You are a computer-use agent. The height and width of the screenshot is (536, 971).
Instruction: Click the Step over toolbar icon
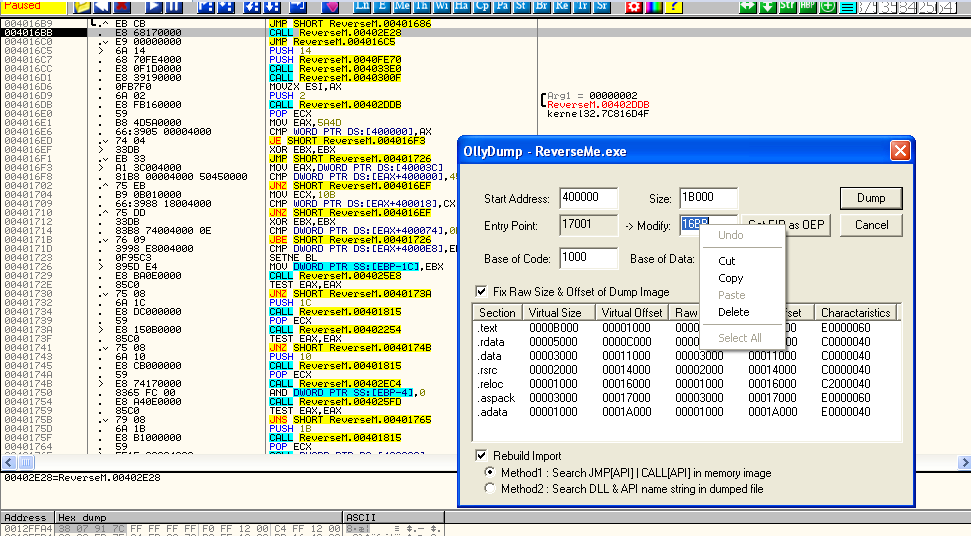click(x=226, y=7)
